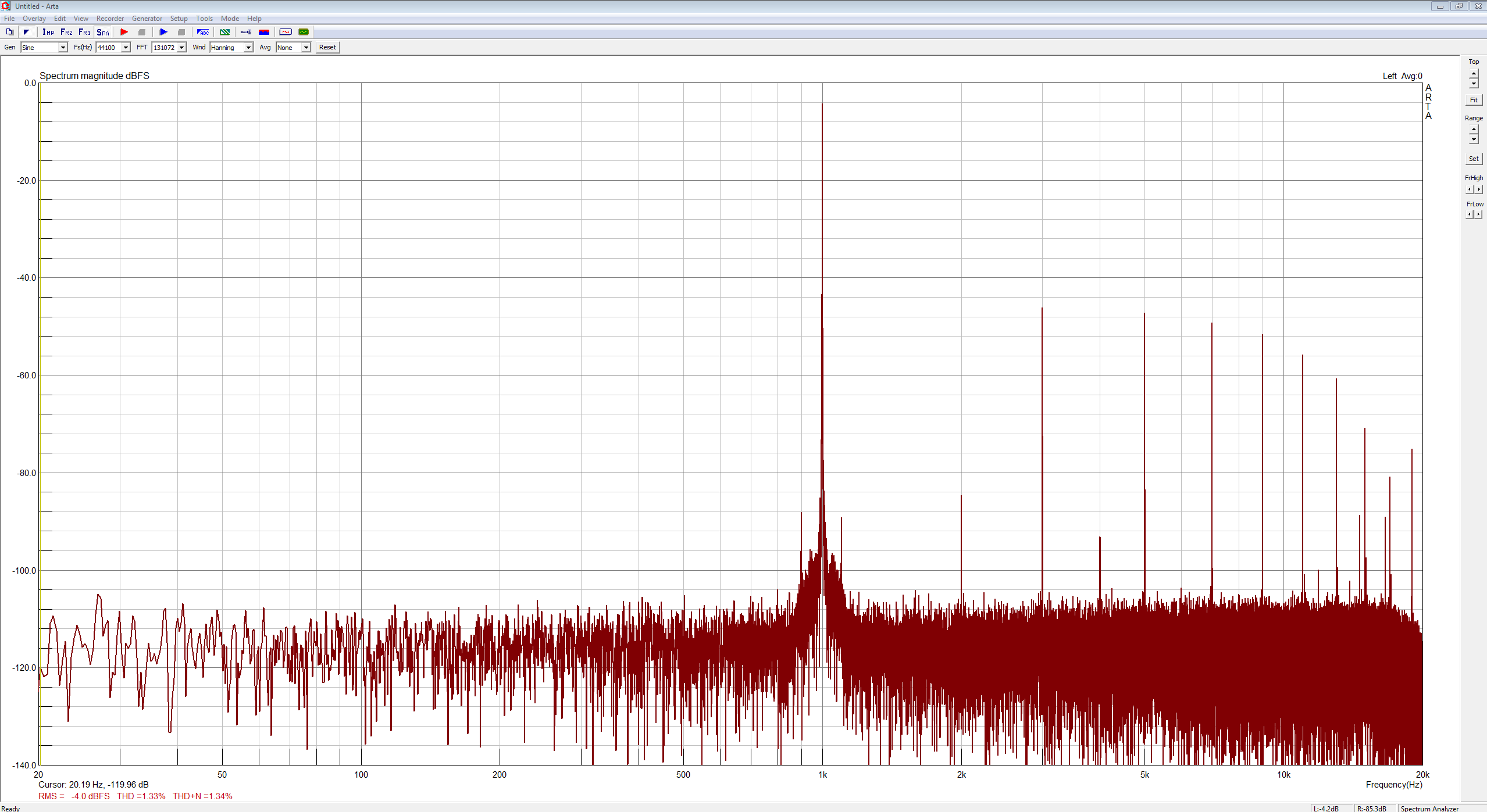The height and width of the screenshot is (812, 1487).
Task: Click the green oscilloscope screen icon
Action: point(304,32)
